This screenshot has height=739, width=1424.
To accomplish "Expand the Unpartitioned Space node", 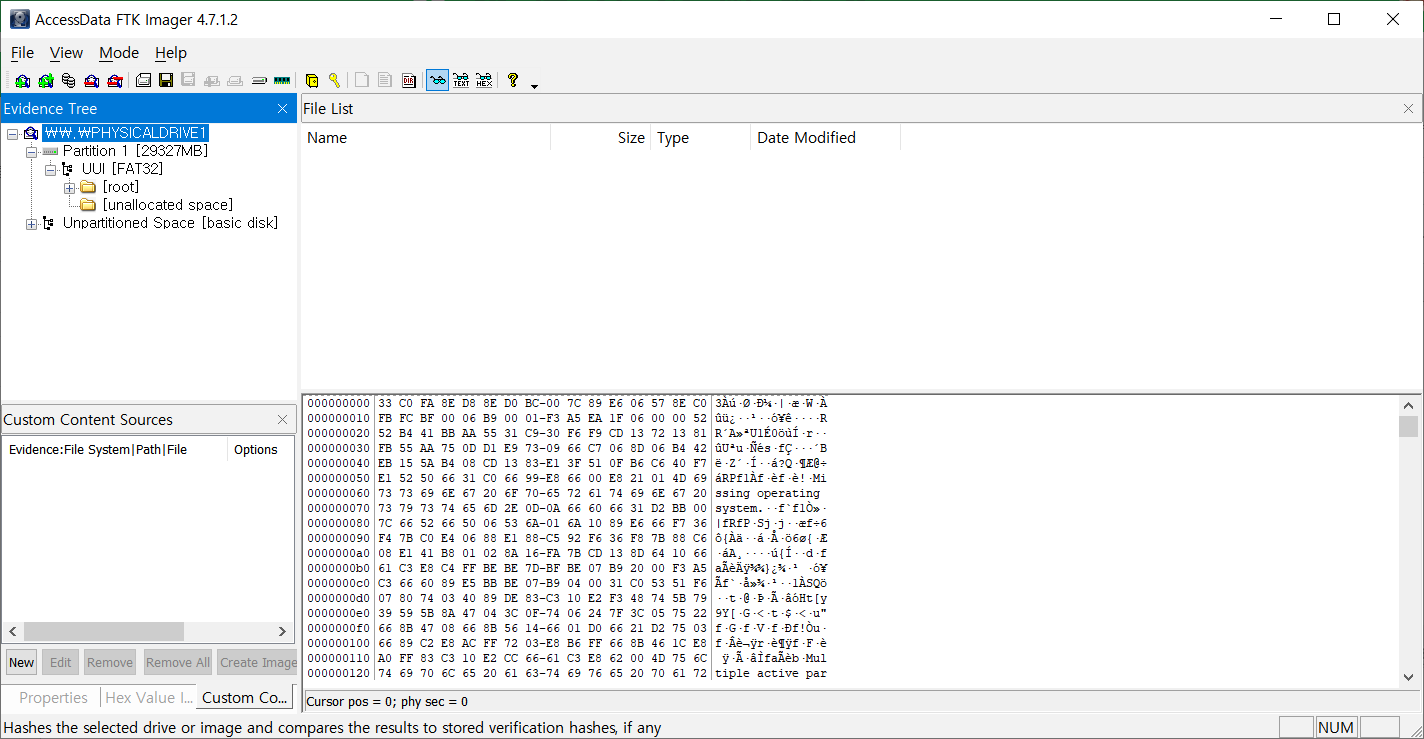I will 31,223.
